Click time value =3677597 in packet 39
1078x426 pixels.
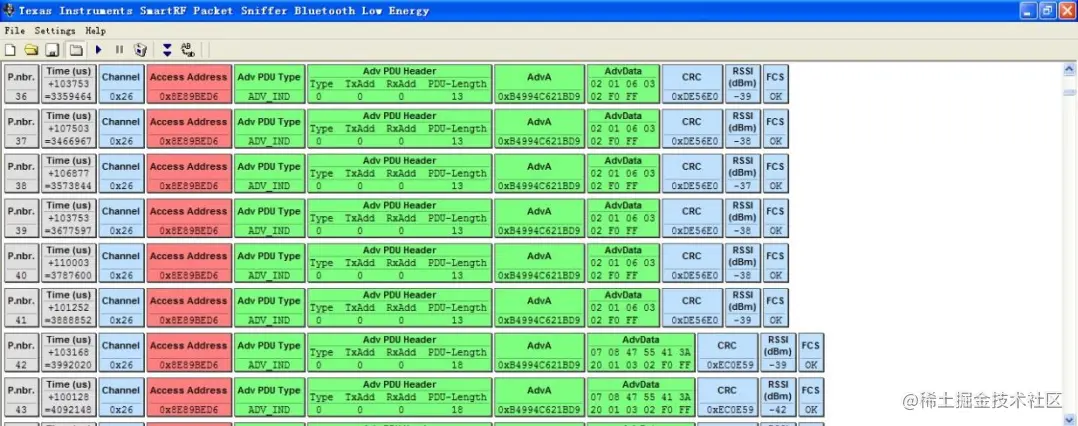click(x=69, y=231)
